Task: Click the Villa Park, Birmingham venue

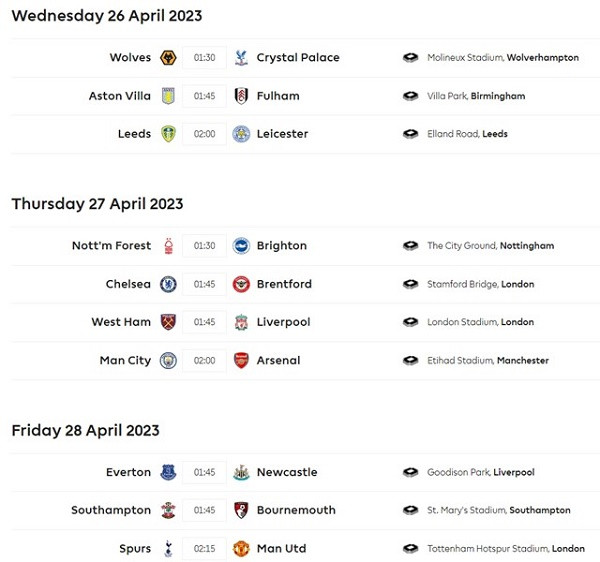Action: (476, 96)
